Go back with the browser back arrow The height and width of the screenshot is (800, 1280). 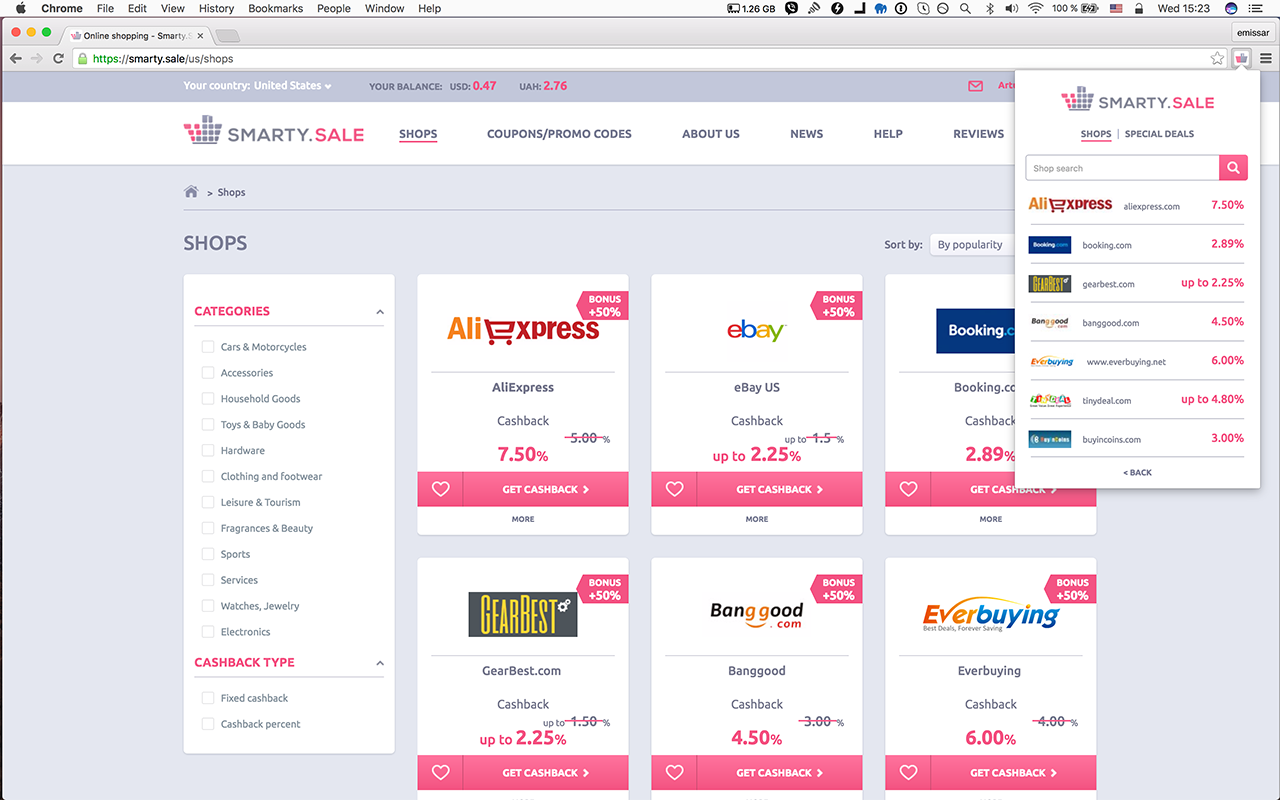[x=15, y=59]
